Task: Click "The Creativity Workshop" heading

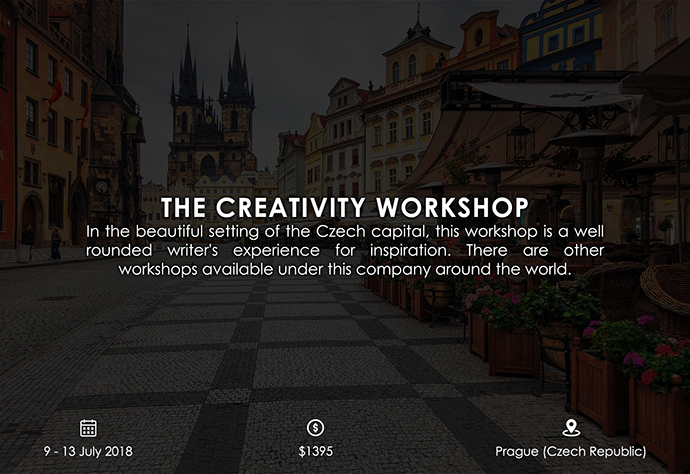Action: pyautogui.click(x=344, y=207)
